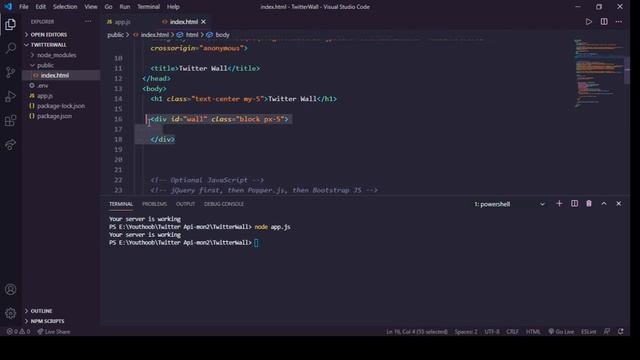This screenshot has height=360, width=640.
Task: Click the public breadcrumb segment
Action: (x=116, y=35)
